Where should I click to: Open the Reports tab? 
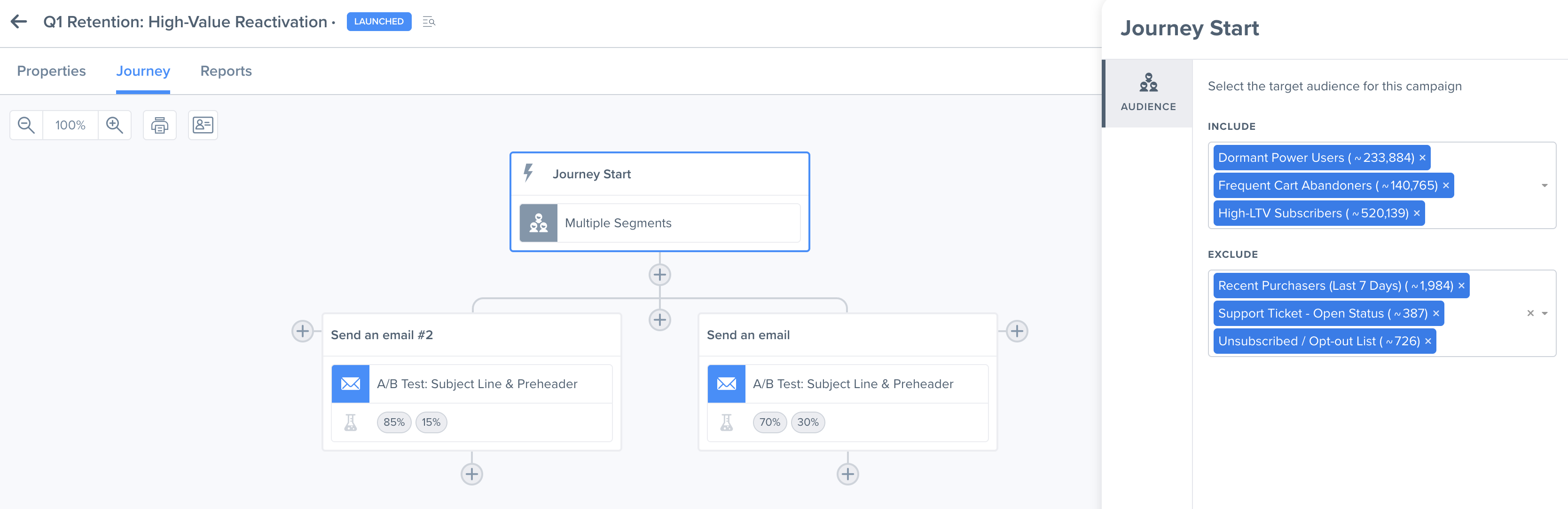(x=226, y=71)
